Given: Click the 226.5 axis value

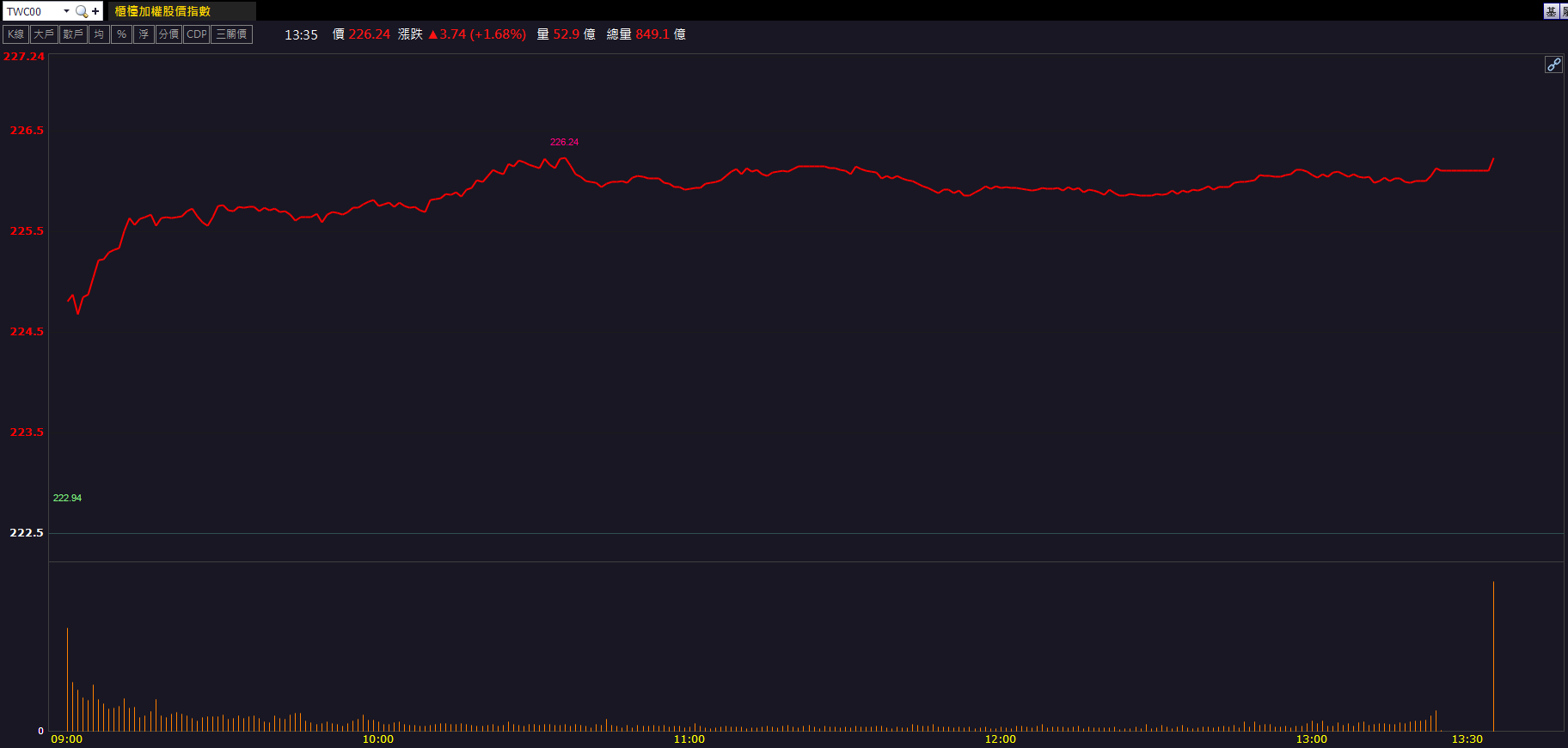Looking at the screenshot, I should pyautogui.click(x=27, y=131).
